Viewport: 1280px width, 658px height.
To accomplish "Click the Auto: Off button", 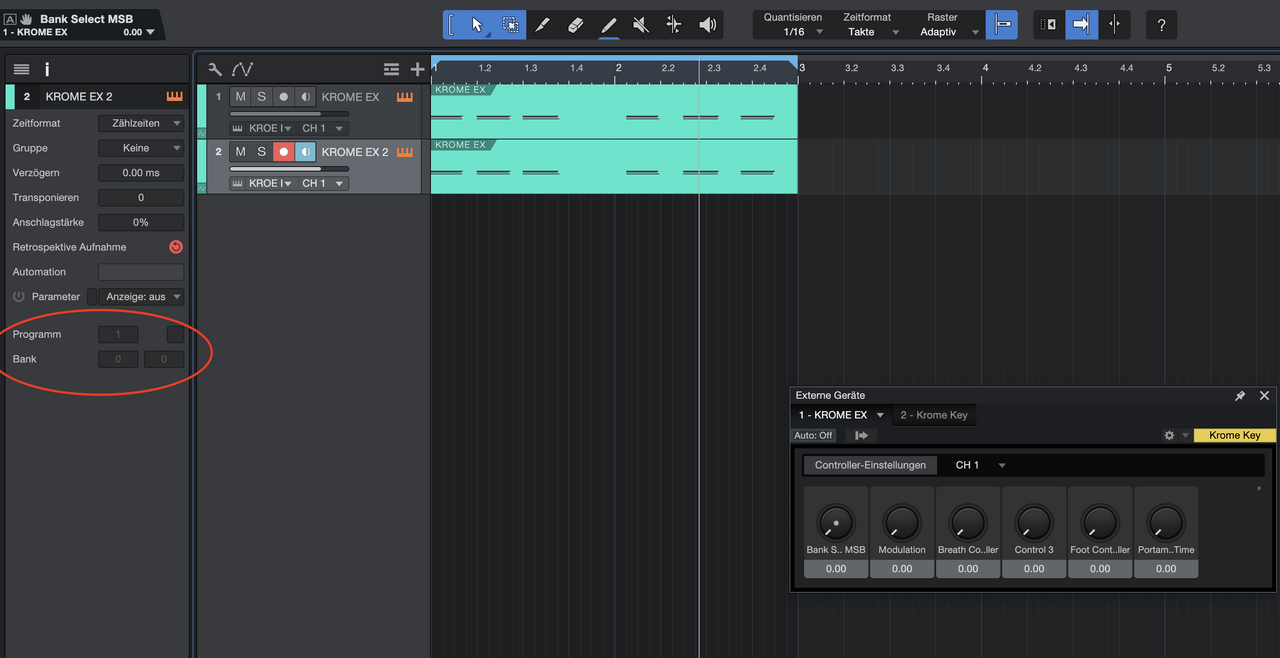I will [x=813, y=436].
